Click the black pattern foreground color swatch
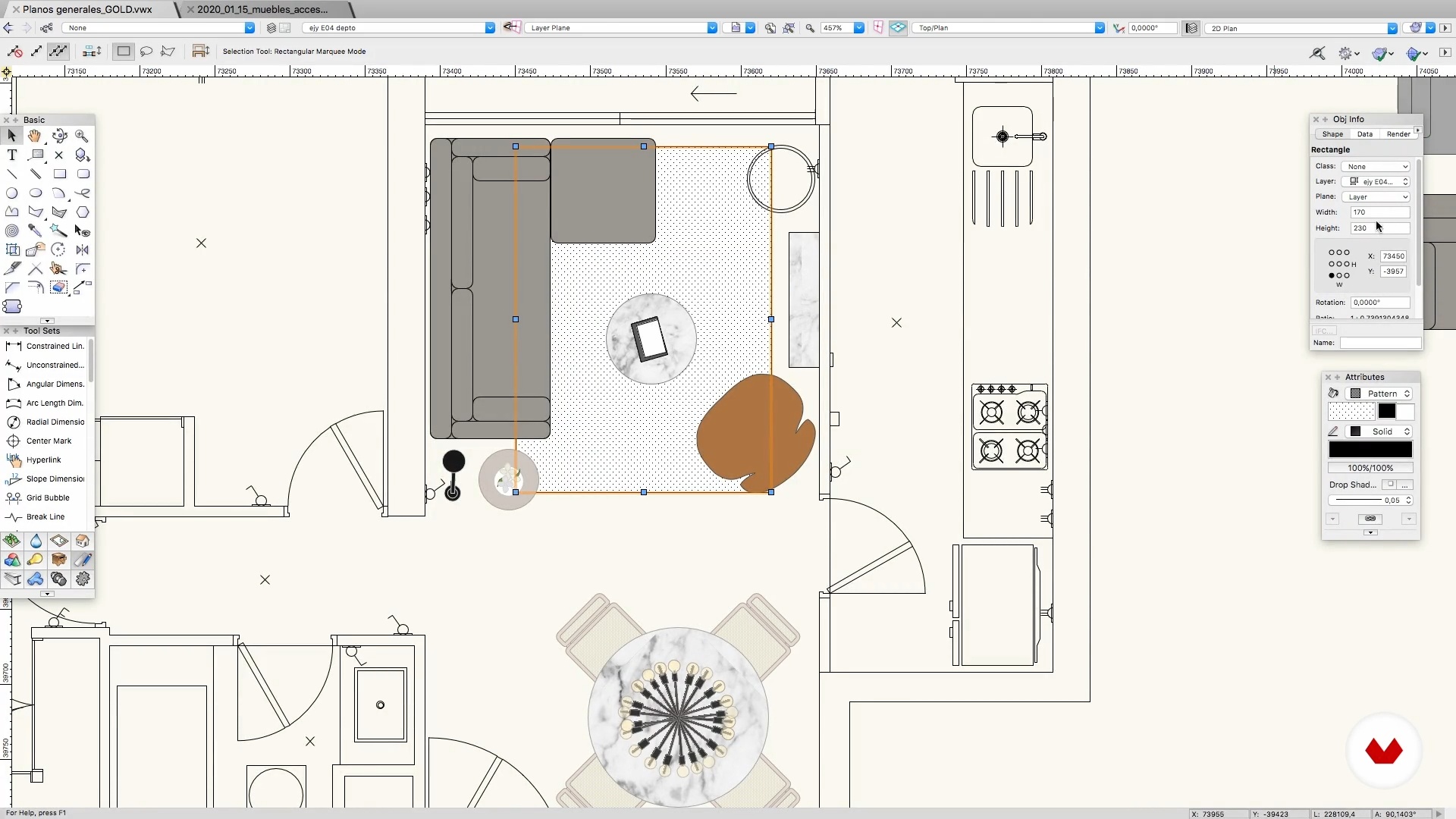 [1386, 411]
